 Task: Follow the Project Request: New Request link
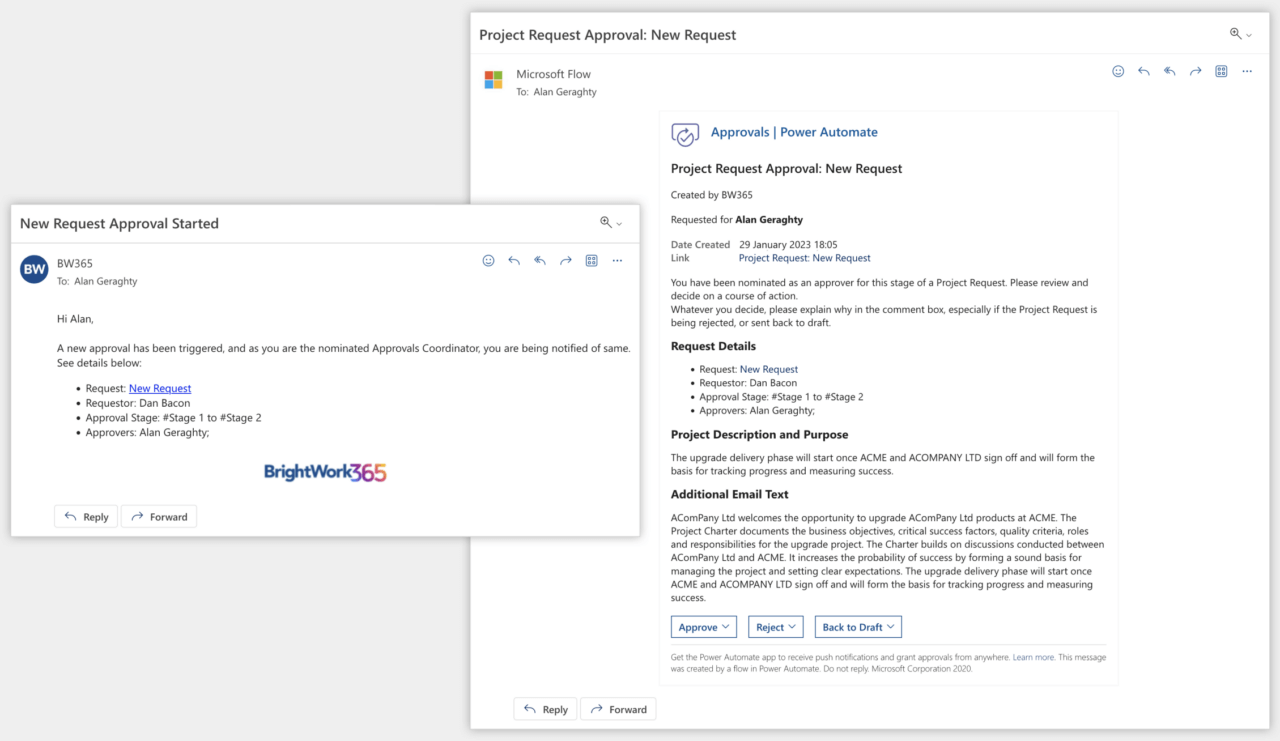coord(804,257)
